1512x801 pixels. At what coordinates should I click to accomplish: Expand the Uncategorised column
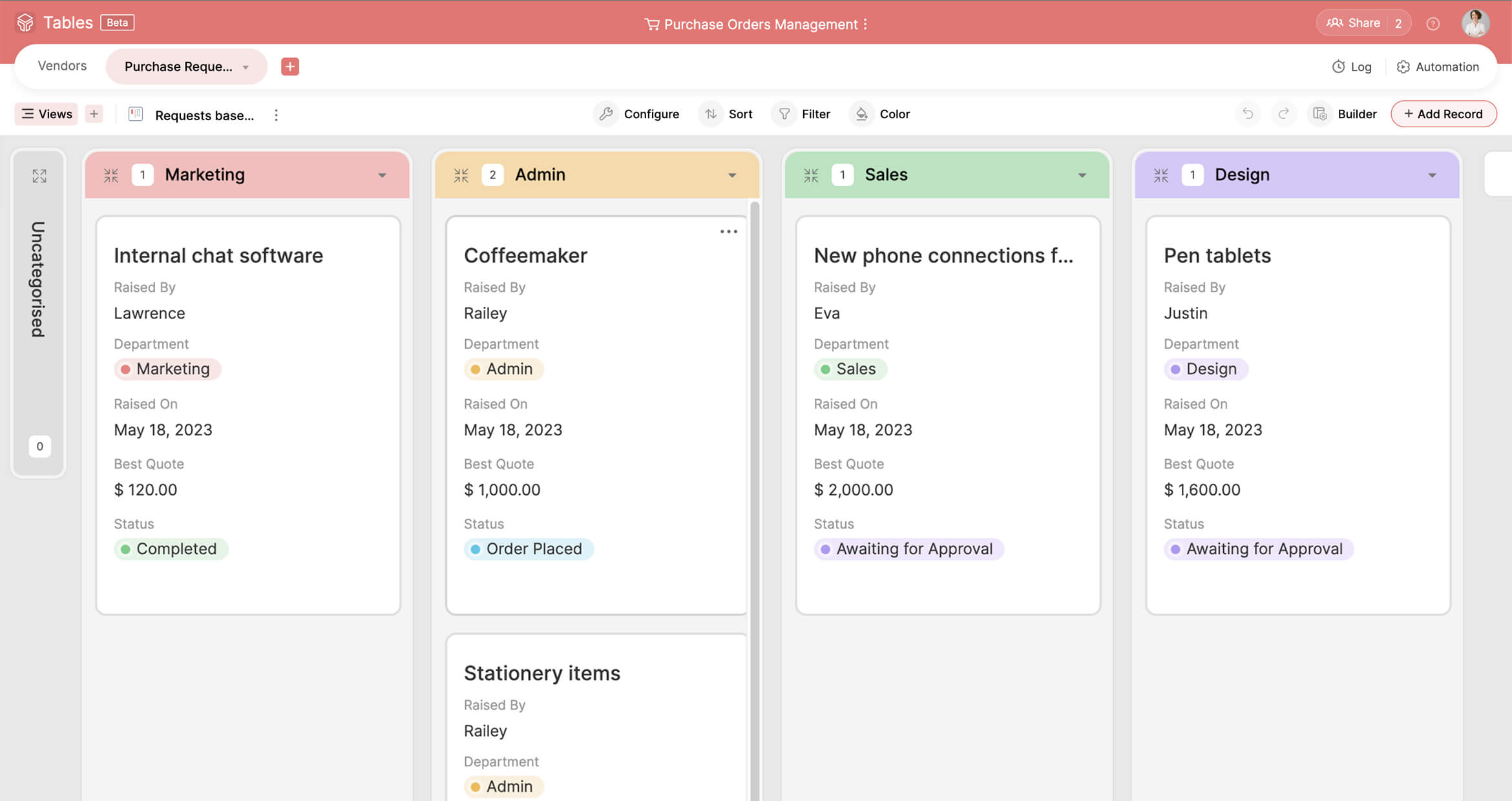pos(39,176)
